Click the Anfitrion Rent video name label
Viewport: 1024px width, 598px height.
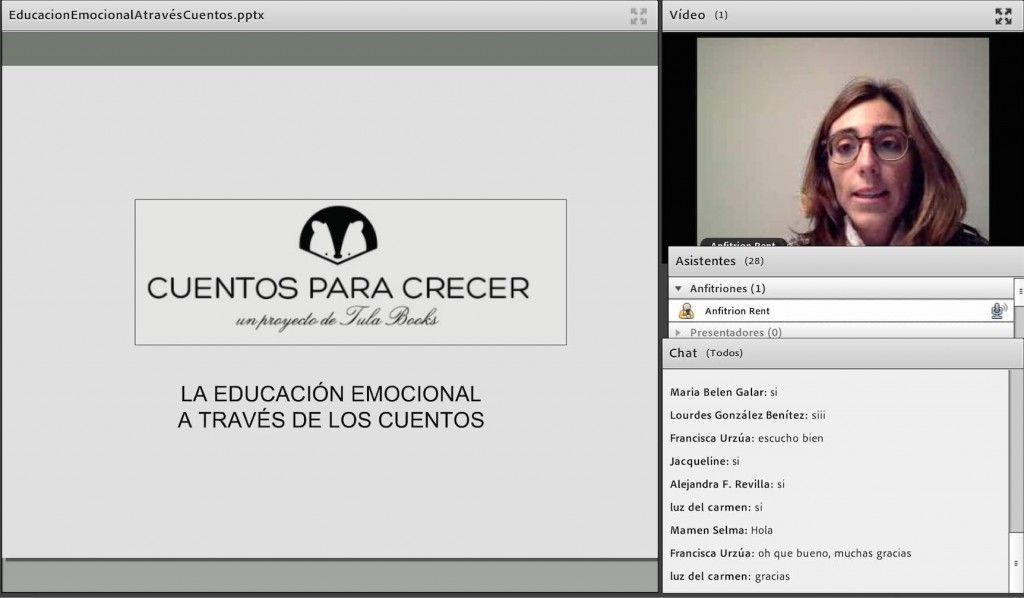click(743, 243)
